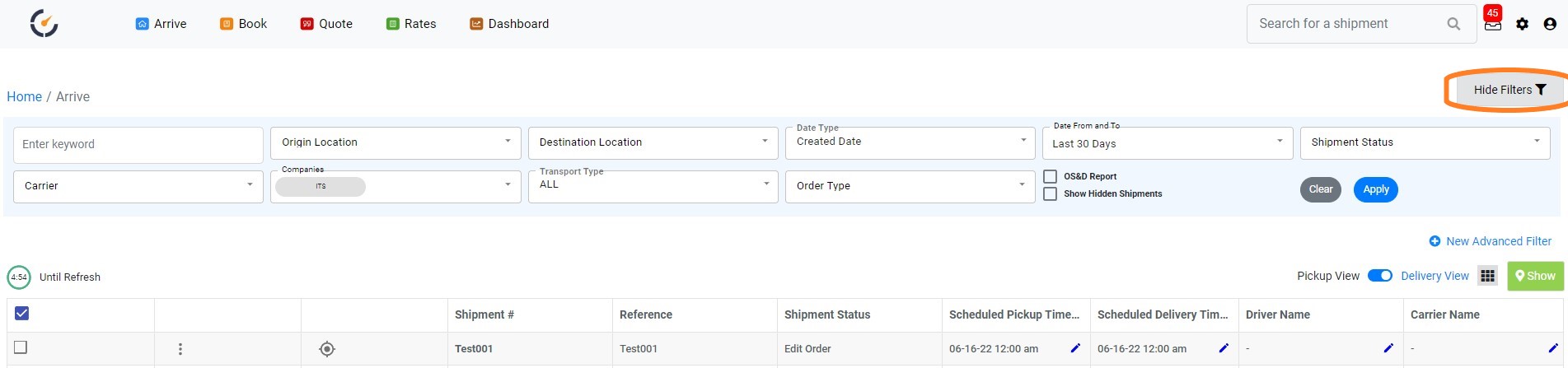This screenshot has width=1568, height=368.
Task: Go to the Arrive menu
Action: tap(161, 24)
